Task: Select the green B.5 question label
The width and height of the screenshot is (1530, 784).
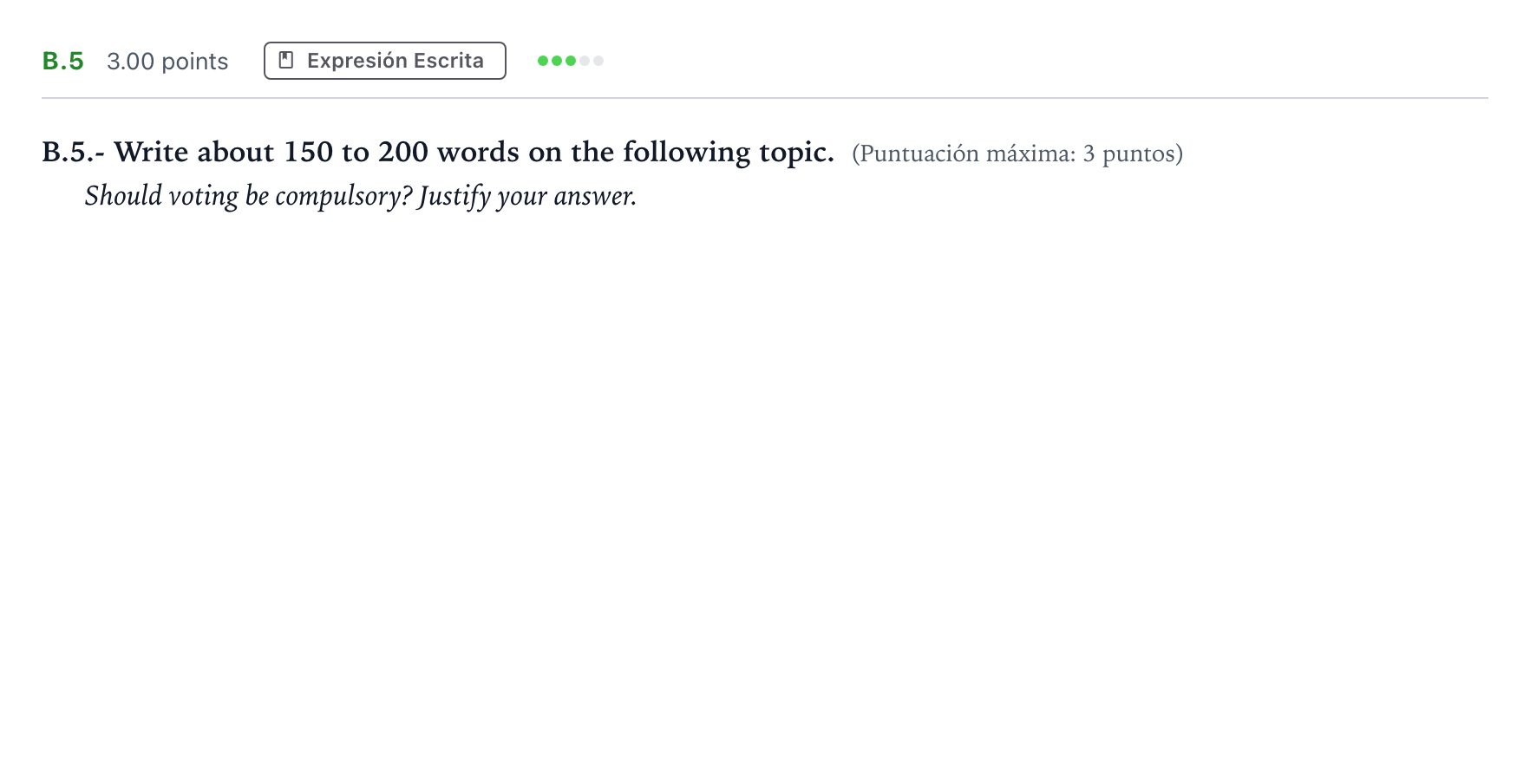Action: click(x=63, y=62)
